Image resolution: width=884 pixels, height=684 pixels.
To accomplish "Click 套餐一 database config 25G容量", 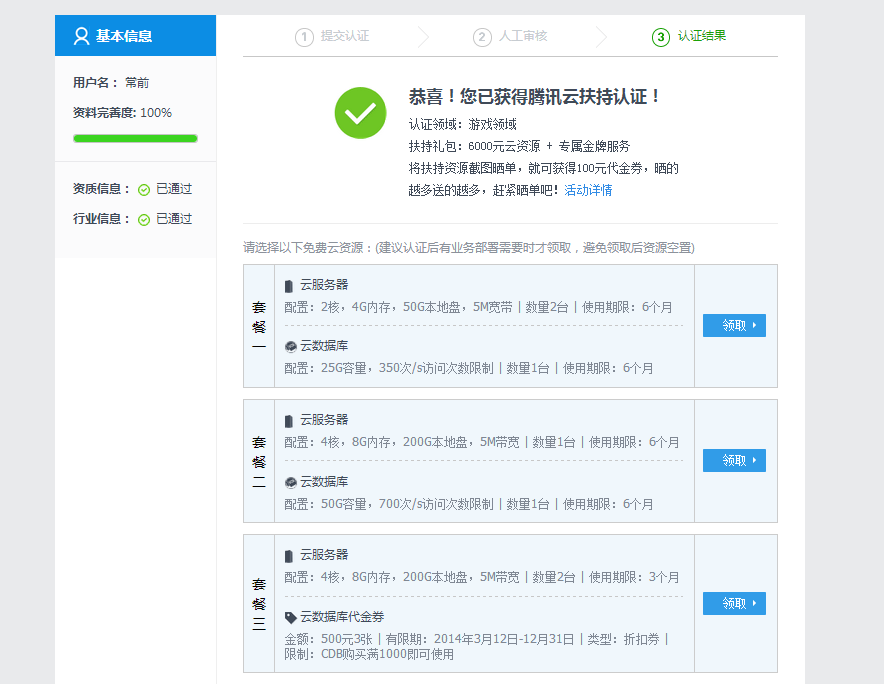I will (468, 368).
